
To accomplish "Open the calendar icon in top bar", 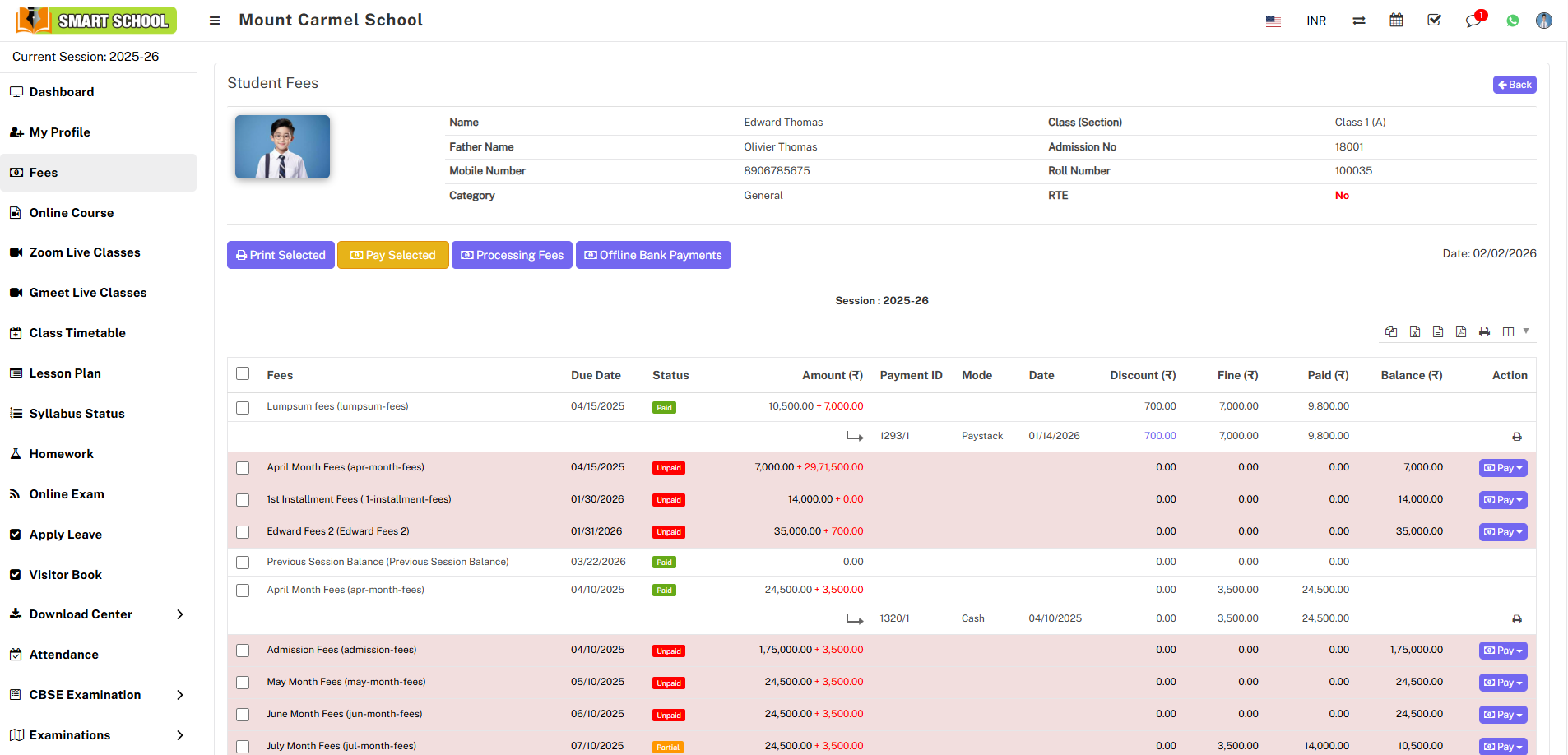I will pos(1396,21).
